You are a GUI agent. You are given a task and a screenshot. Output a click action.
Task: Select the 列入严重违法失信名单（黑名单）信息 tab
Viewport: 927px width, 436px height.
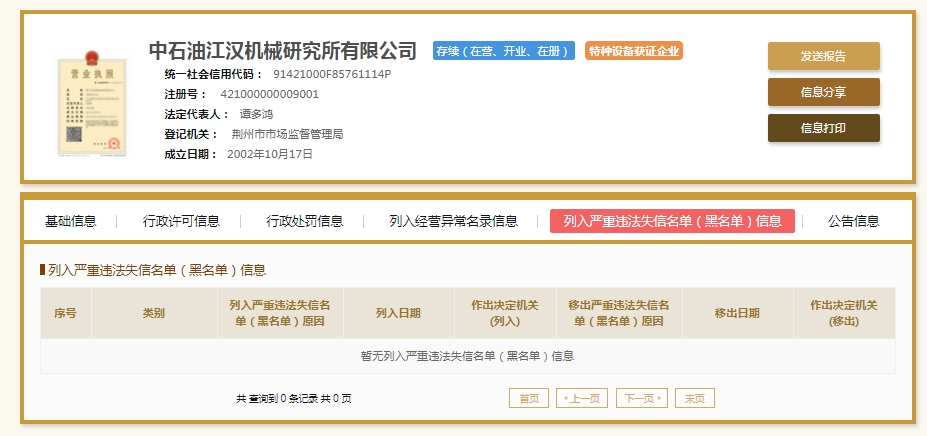tap(672, 221)
